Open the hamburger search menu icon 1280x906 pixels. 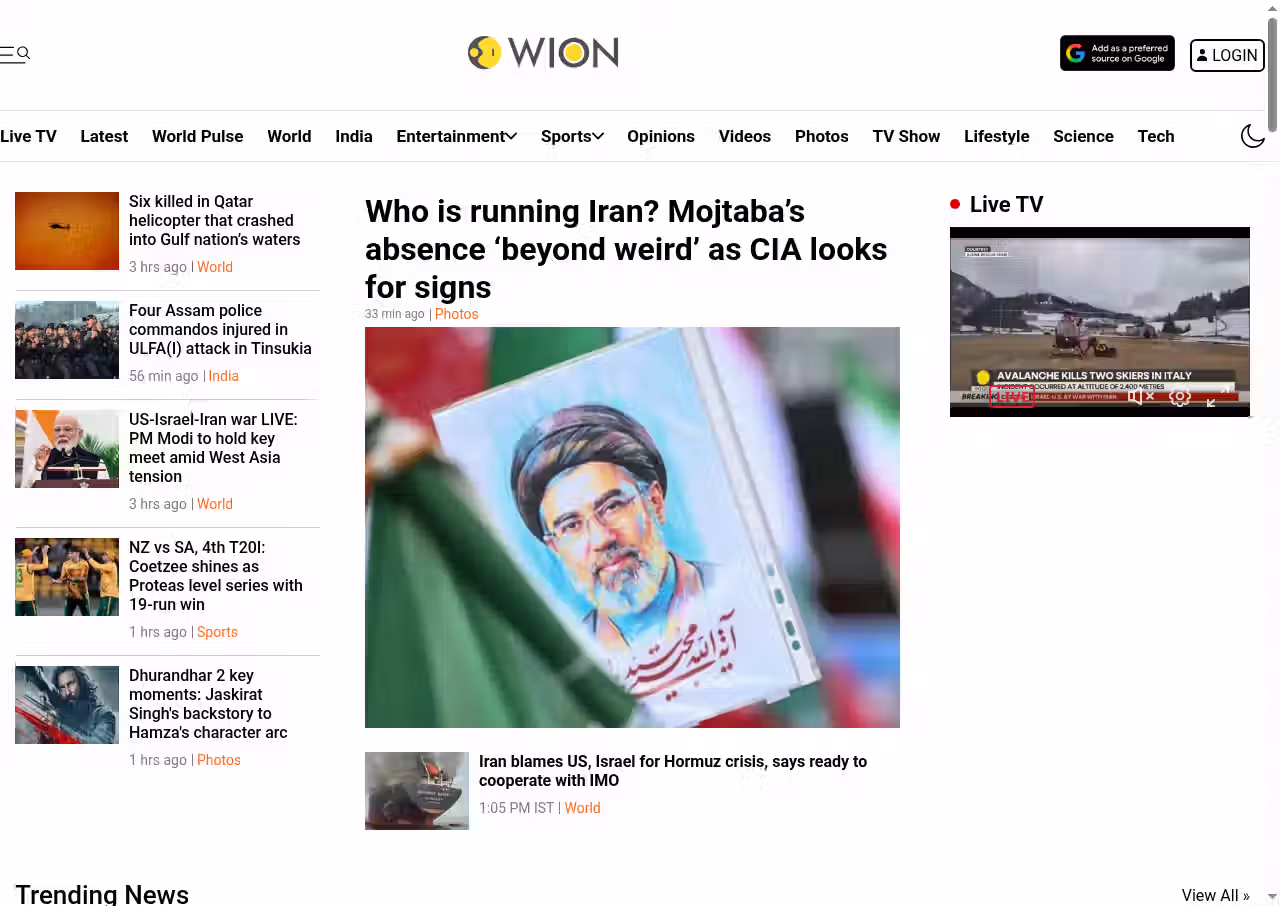[x=15, y=54]
